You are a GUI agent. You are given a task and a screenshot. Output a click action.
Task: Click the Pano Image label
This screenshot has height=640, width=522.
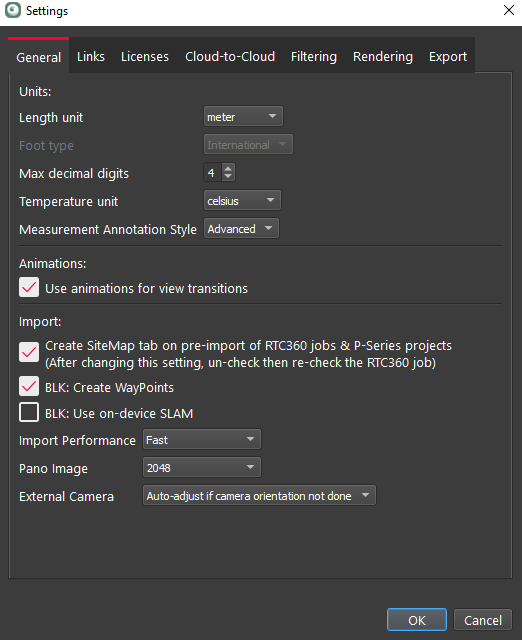(x=53, y=469)
